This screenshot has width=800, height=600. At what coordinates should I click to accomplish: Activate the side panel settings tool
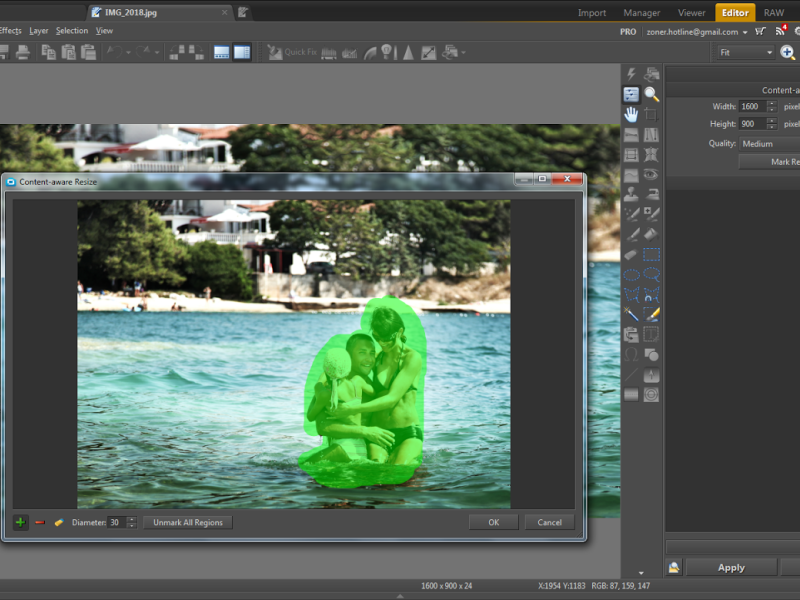[631, 94]
